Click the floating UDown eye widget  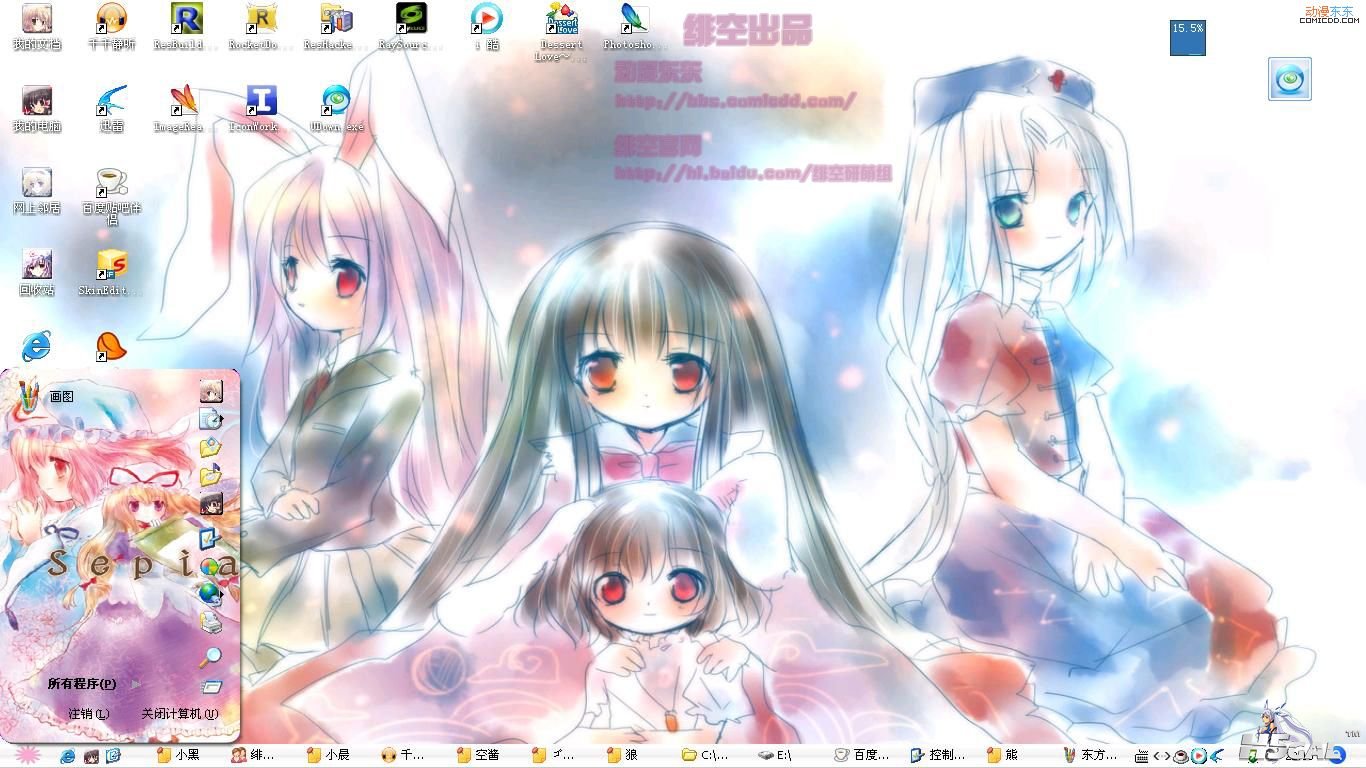click(x=1290, y=79)
